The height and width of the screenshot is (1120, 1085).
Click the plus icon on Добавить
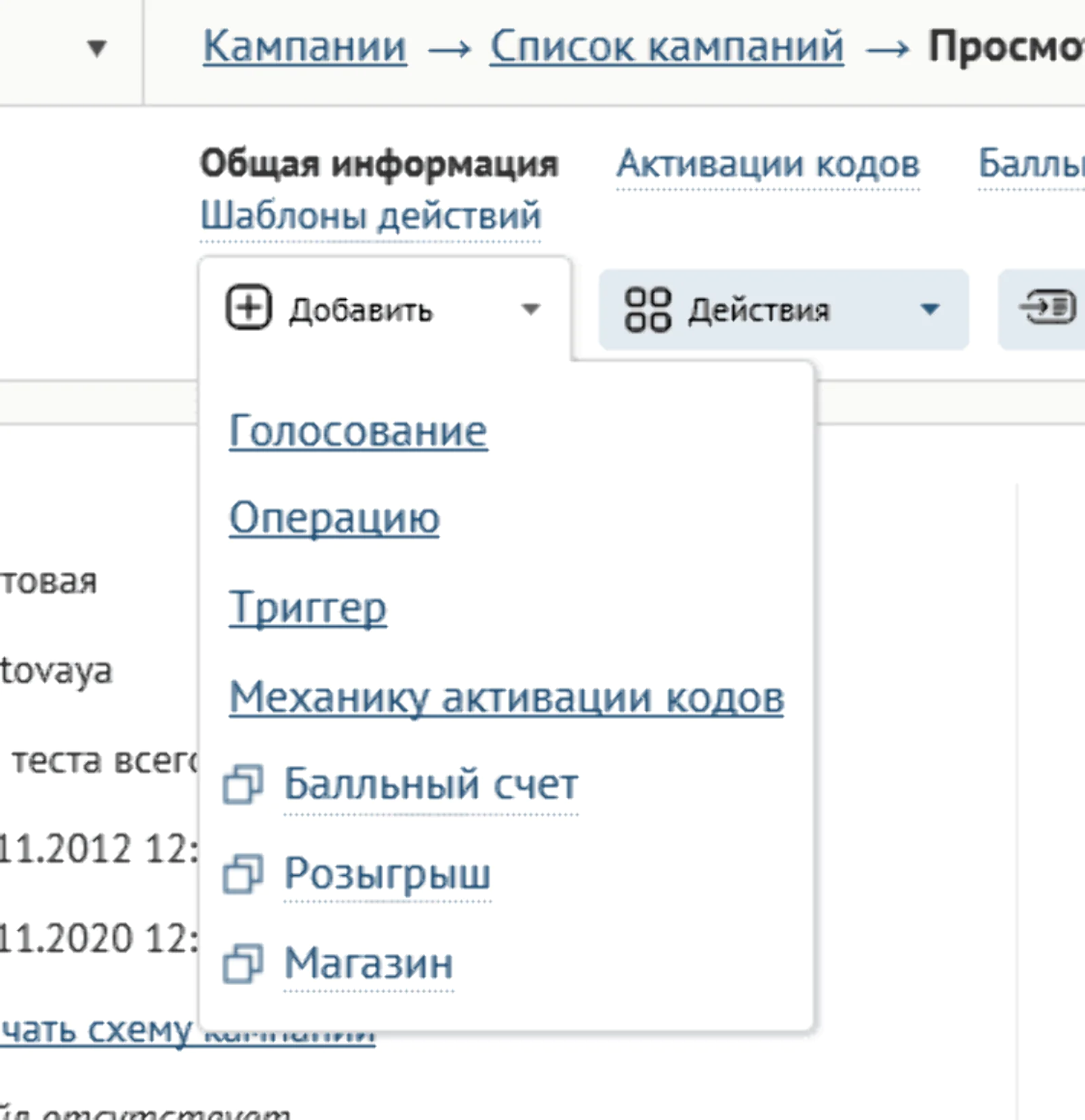click(x=248, y=308)
